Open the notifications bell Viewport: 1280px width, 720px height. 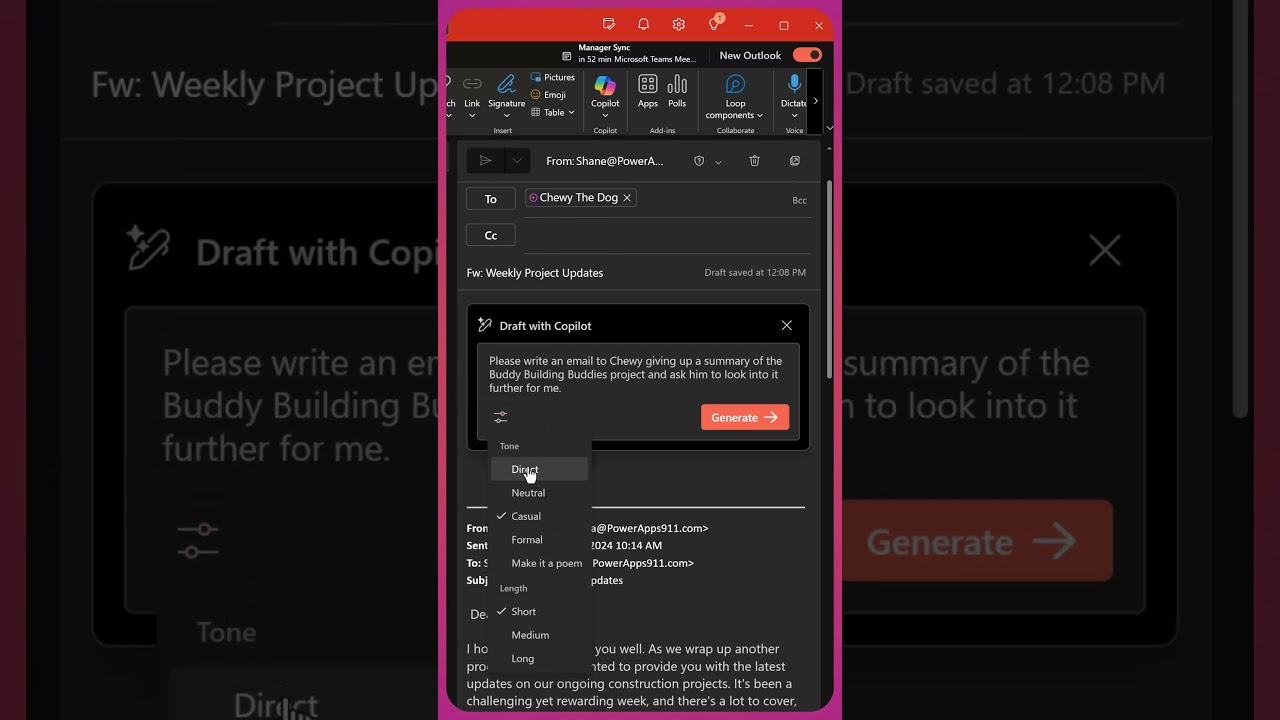tap(644, 24)
